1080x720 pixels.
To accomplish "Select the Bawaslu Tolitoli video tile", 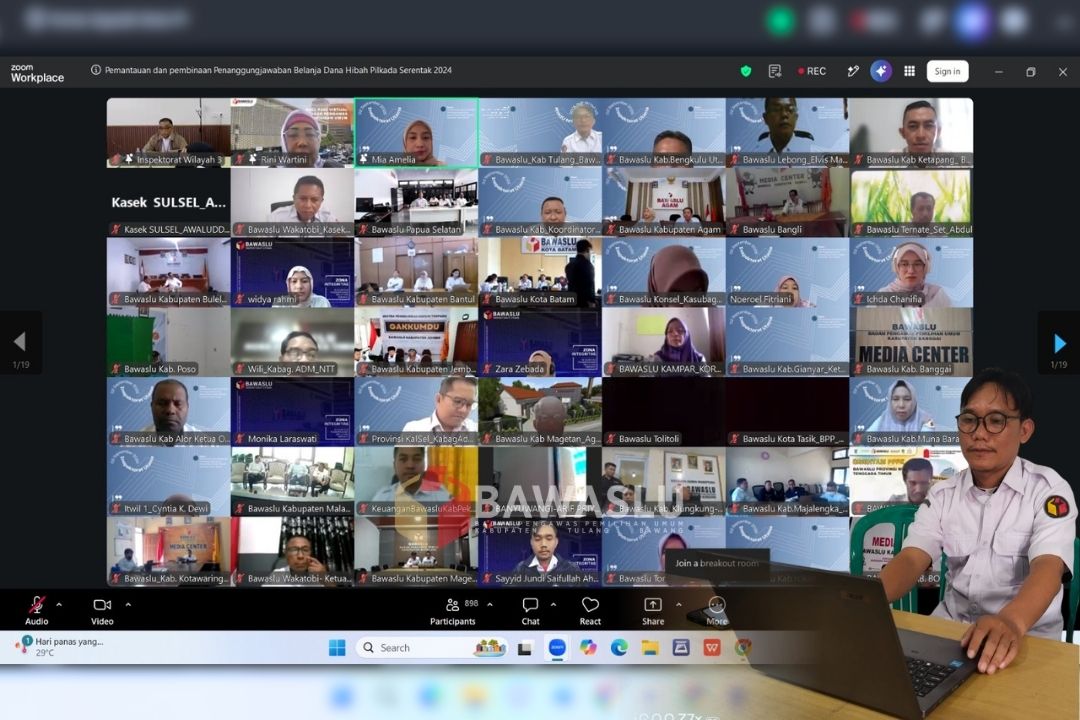I will click(x=663, y=412).
